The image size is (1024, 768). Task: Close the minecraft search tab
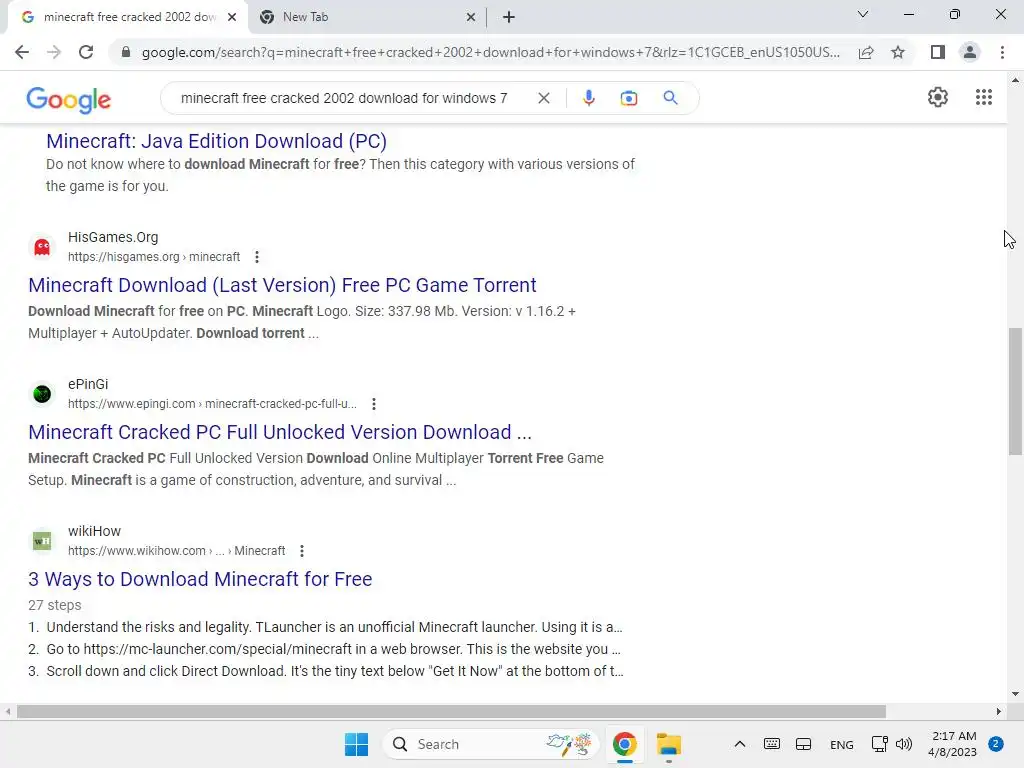pos(232,17)
